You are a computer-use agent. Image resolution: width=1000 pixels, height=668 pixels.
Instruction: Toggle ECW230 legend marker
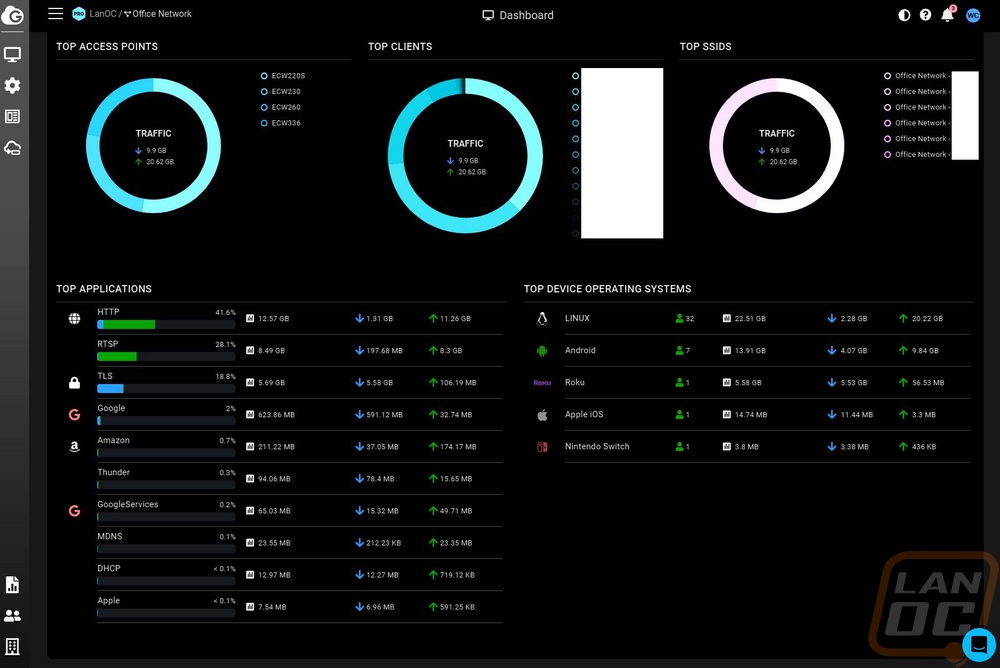(x=264, y=91)
